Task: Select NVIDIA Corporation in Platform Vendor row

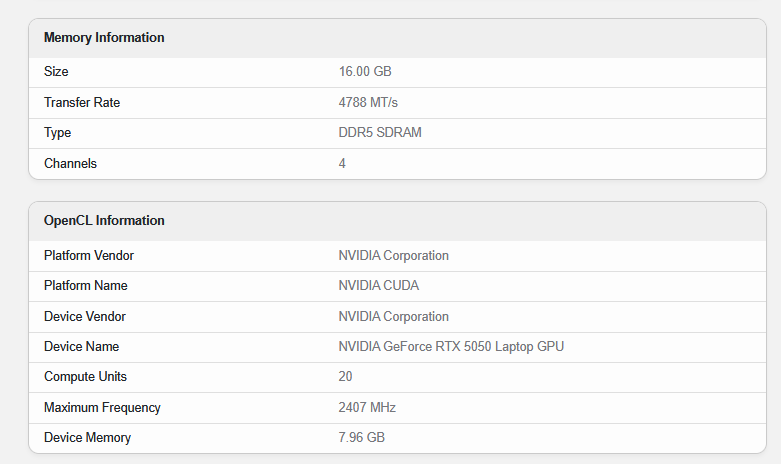Action: coord(394,256)
